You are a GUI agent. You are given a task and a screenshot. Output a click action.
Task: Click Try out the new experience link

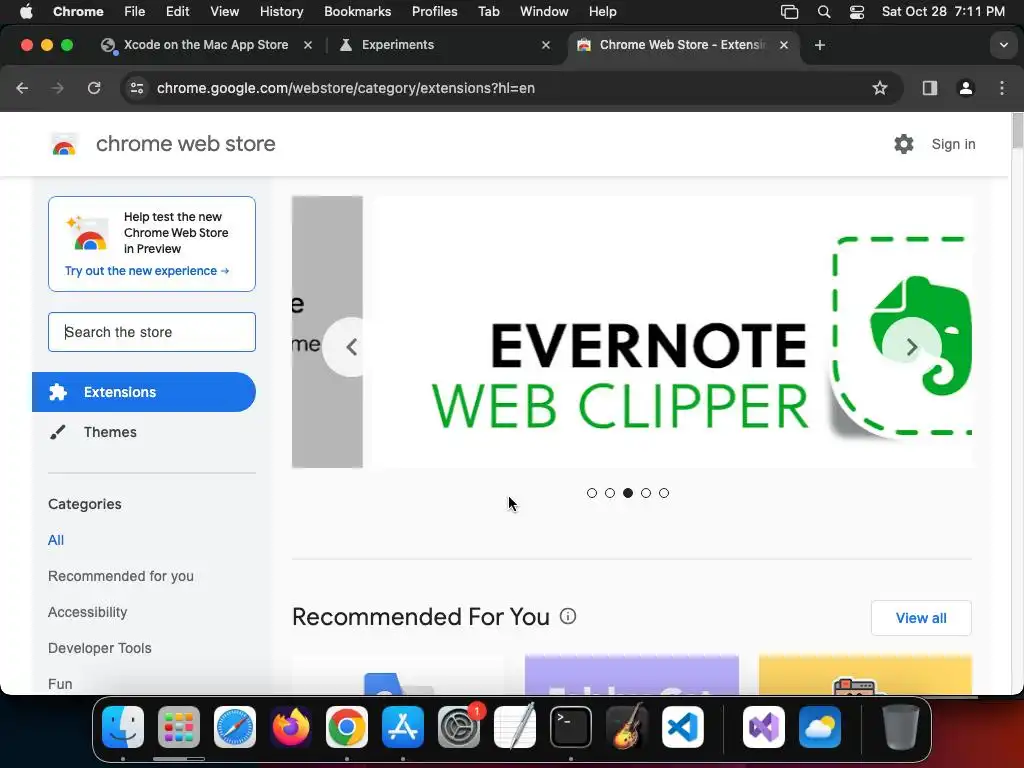147,271
